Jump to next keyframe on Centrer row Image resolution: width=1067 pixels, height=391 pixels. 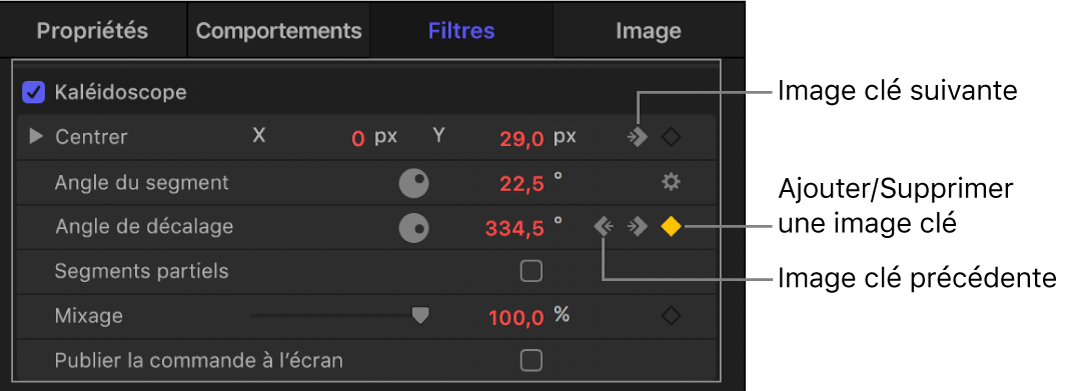tap(637, 137)
